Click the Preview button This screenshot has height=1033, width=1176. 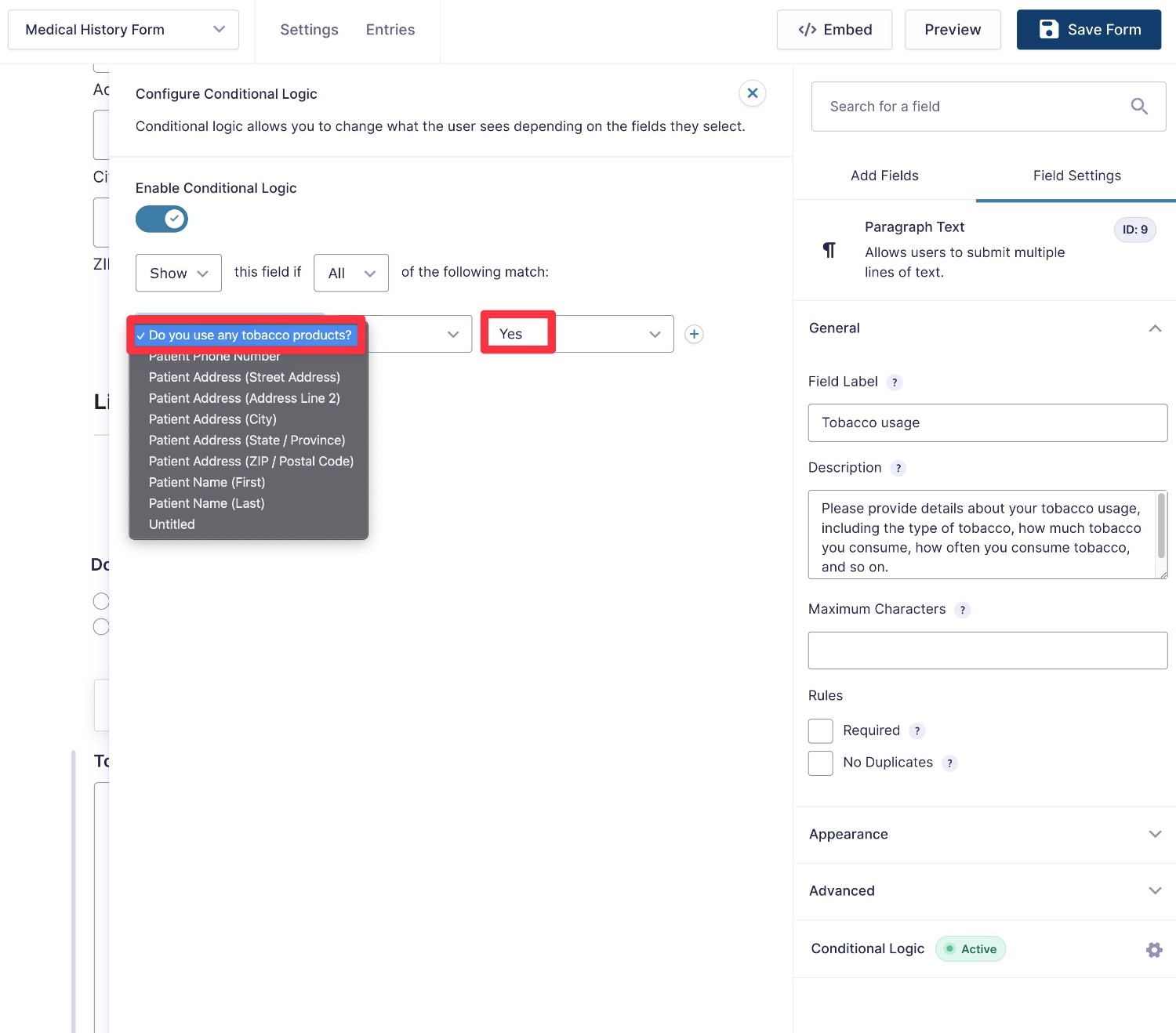(x=953, y=30)
